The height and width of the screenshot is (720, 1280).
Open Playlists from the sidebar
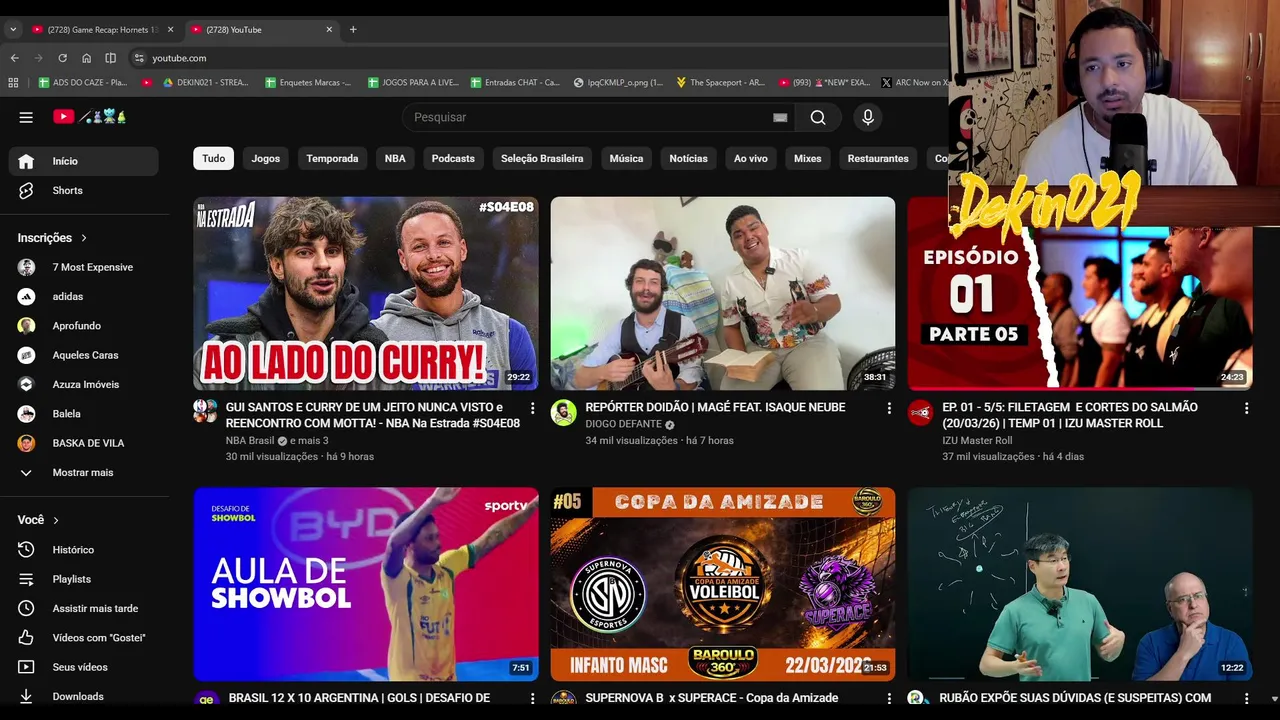click(84, 579)
